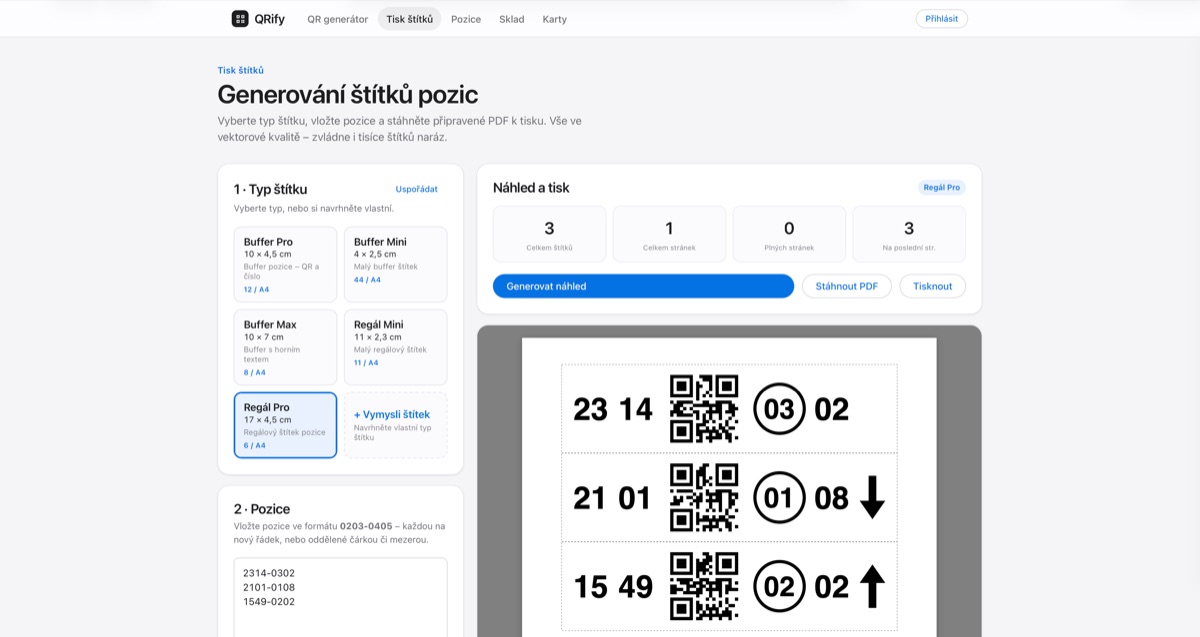Image resolution: width=1200 pixels, height=637 pixels.
Task: Click the QR code on label 23 14
Action: click(704, 409)
